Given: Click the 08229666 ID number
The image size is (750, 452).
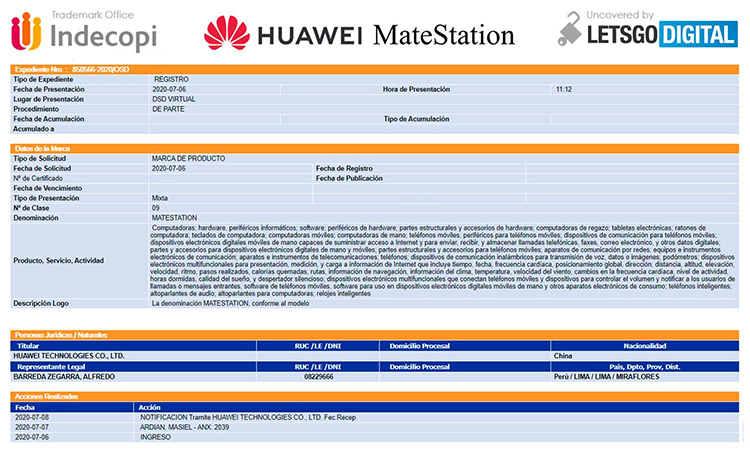Looking at the screenshot, I should click(319, 377).
